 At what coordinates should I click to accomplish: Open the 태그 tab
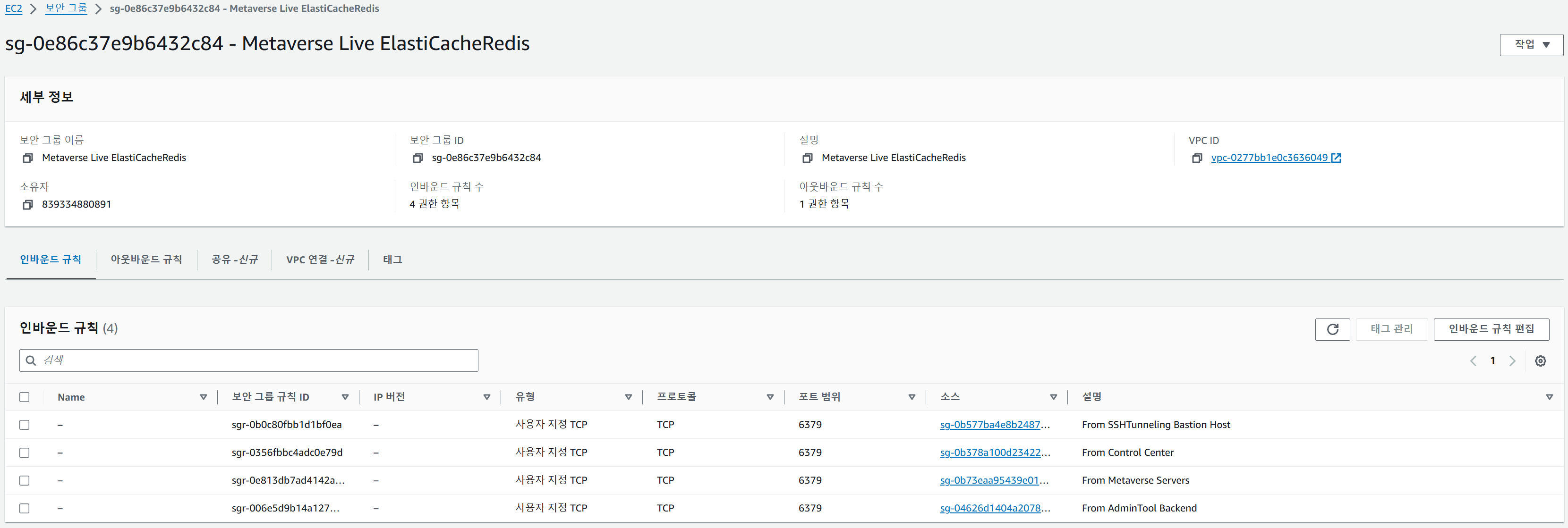click(392, 260)
